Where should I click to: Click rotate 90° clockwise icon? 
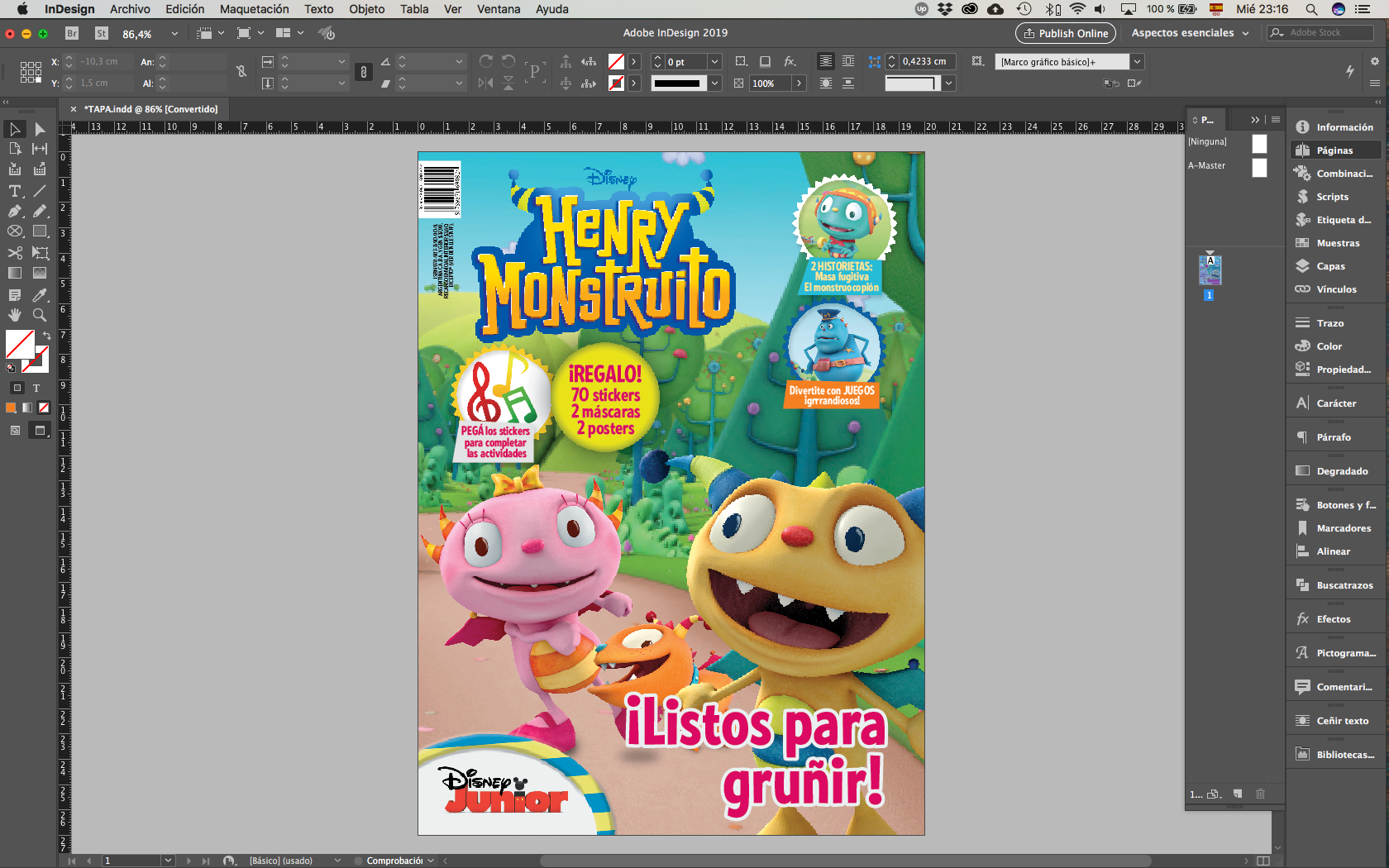[x=486, y=61]
